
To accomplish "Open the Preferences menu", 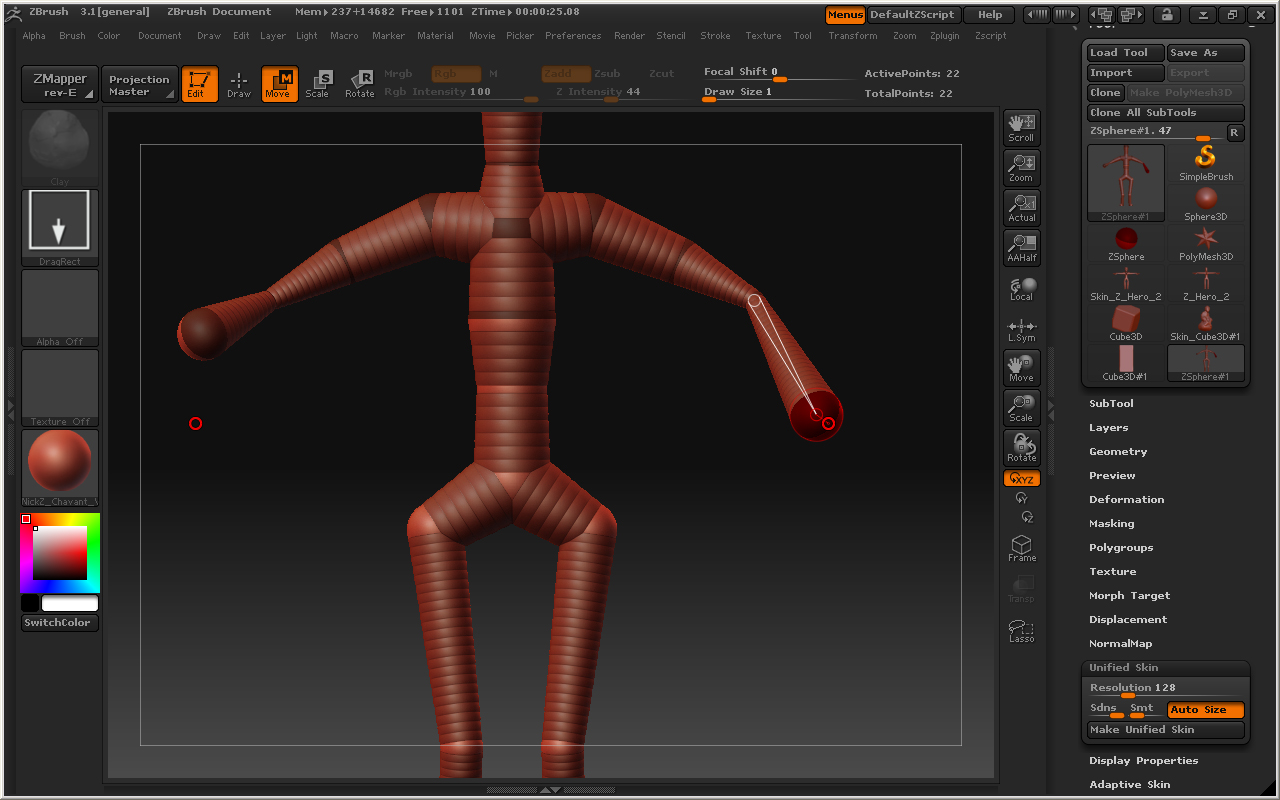I will (x=573, y=36).
